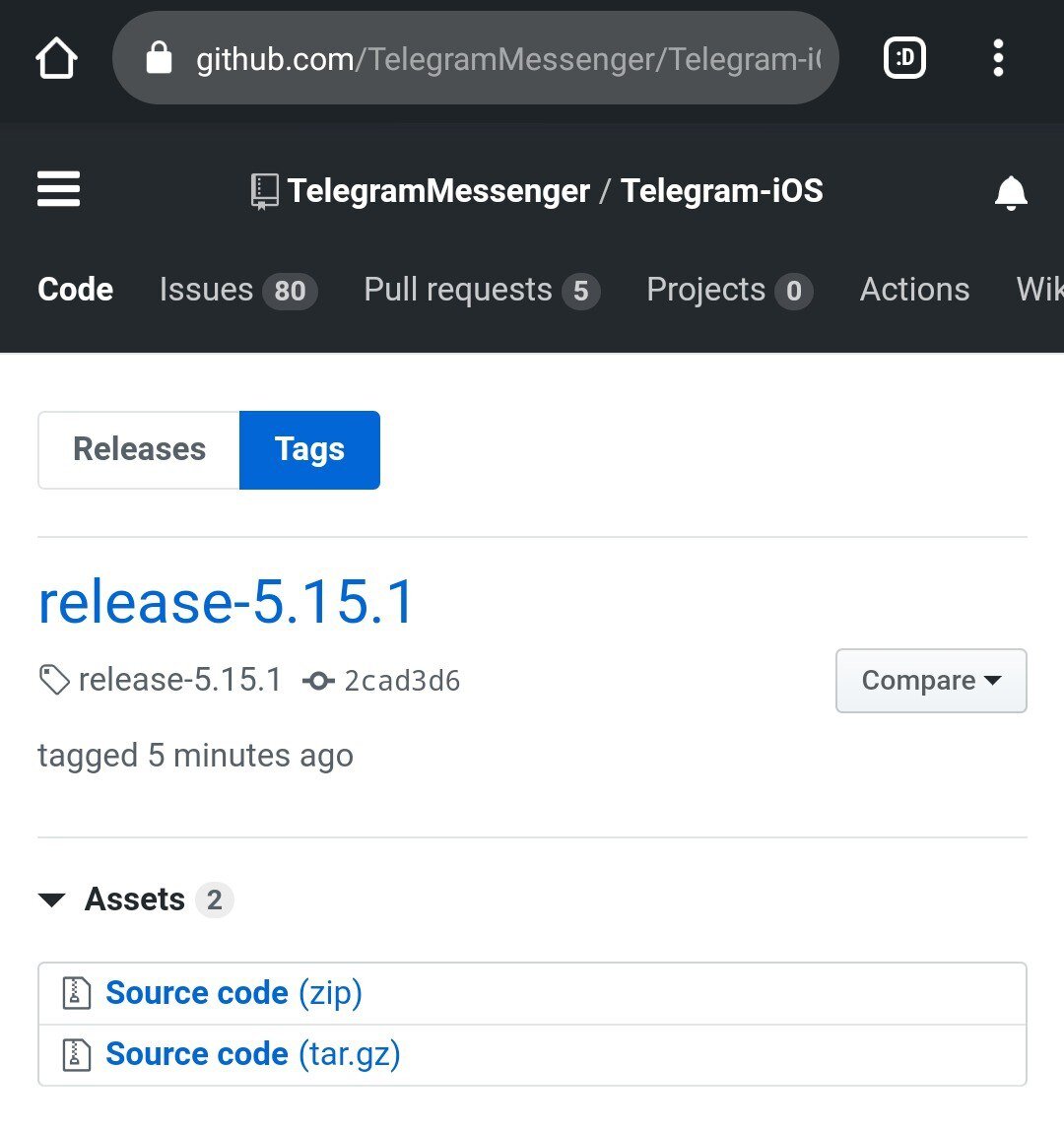
Task: Open the Compare dropdown
Action: tap(931, 681)
